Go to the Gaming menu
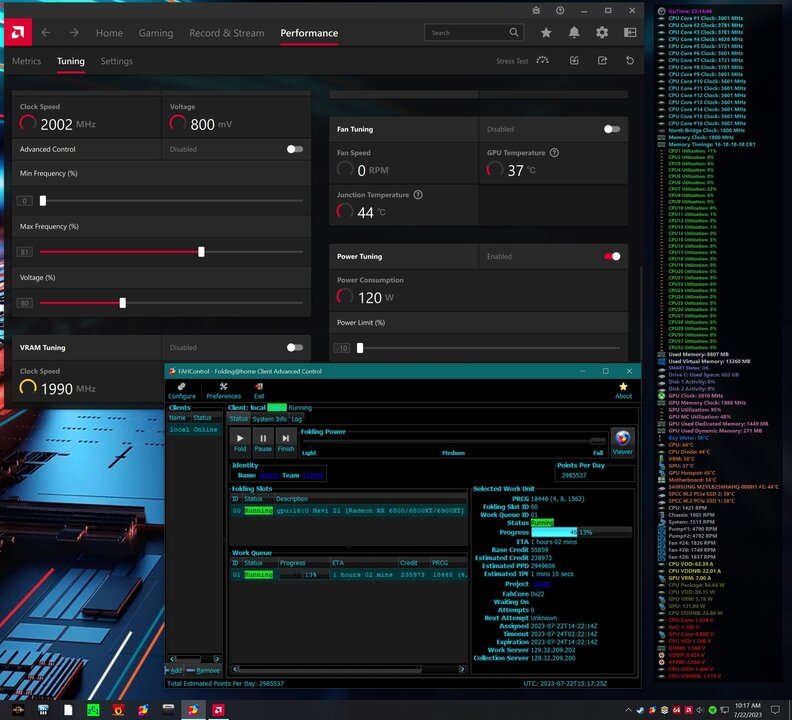792x720 pixels. (x=156, y=33)
